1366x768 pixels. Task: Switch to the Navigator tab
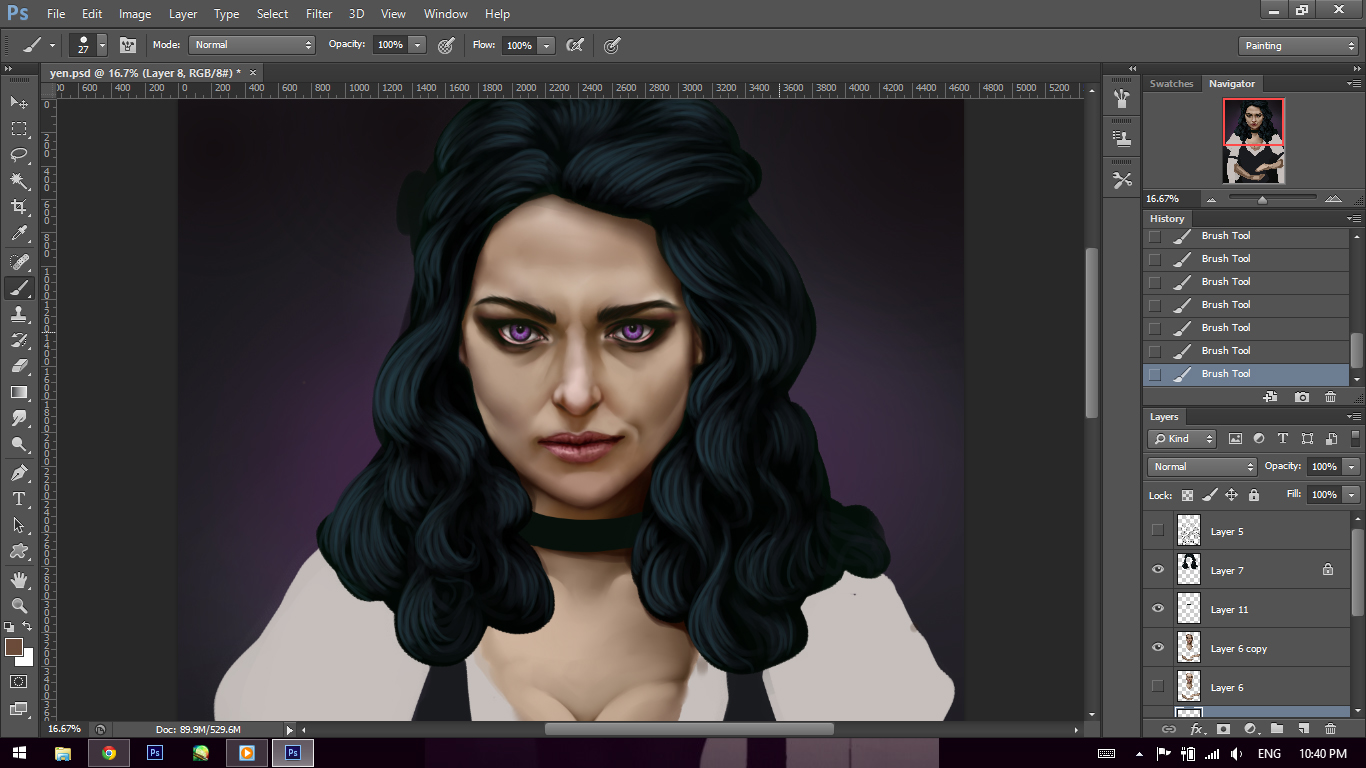click(x=1231, y=84)
